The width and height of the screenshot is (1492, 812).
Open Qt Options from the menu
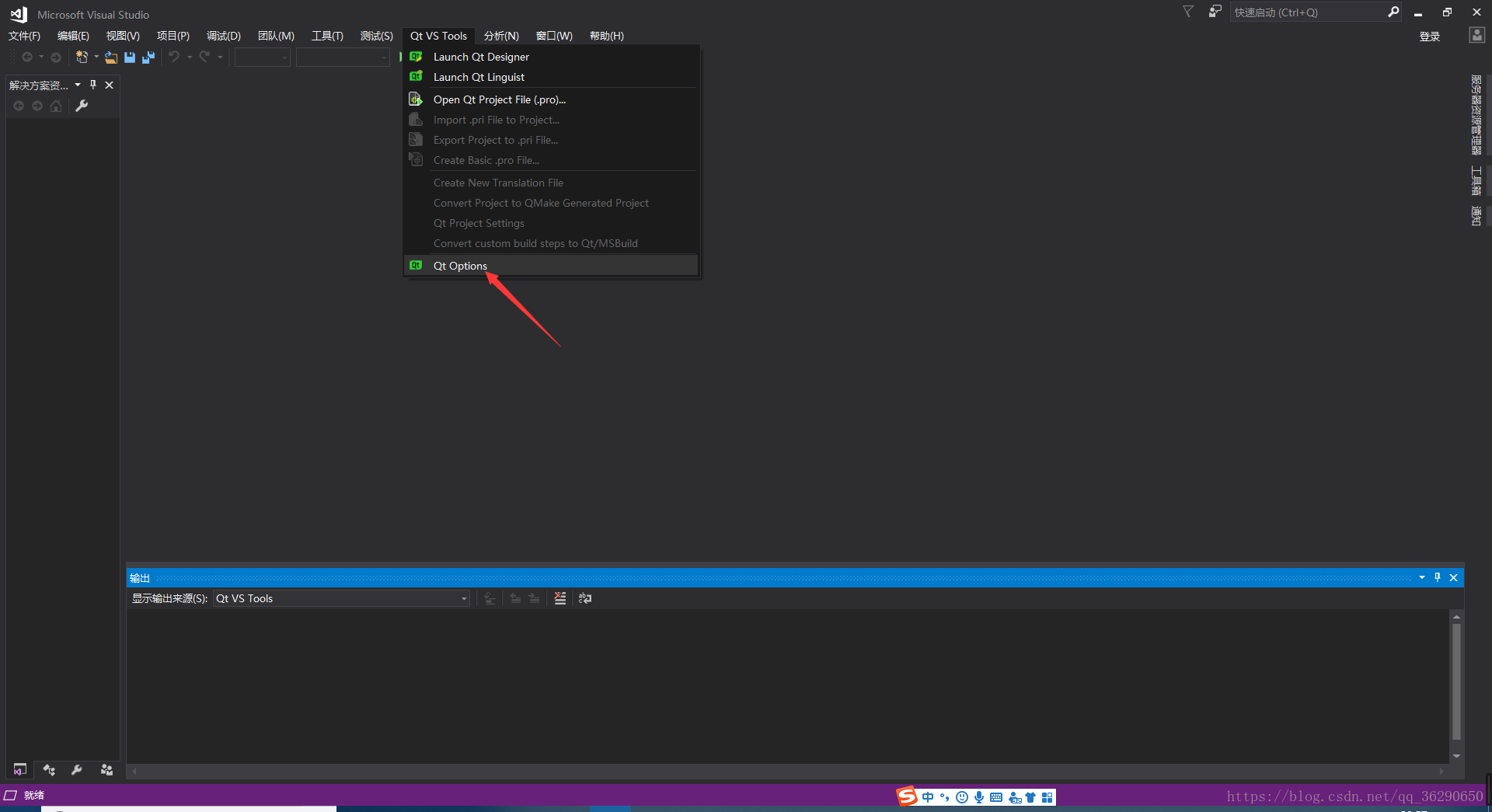point(551,266)
